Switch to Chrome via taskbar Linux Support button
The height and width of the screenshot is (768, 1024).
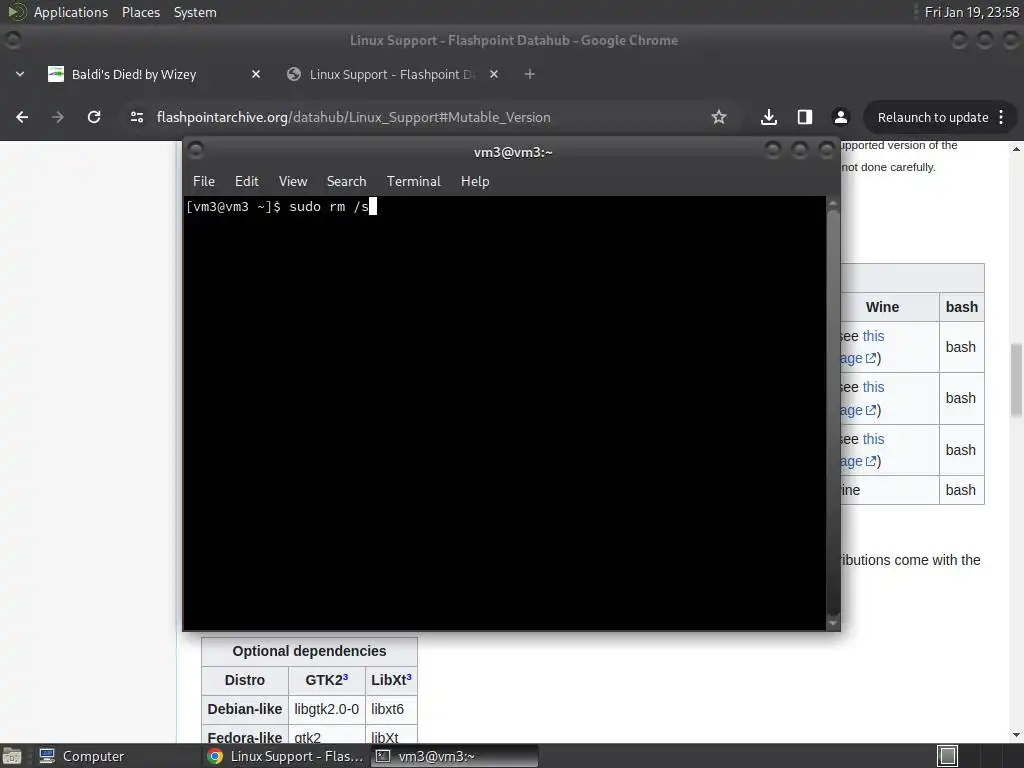(285, 756)
